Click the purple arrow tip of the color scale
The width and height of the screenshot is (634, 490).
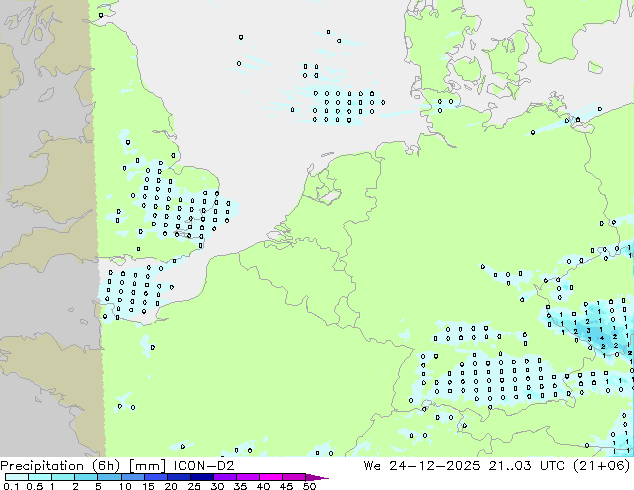click(317, 477)
